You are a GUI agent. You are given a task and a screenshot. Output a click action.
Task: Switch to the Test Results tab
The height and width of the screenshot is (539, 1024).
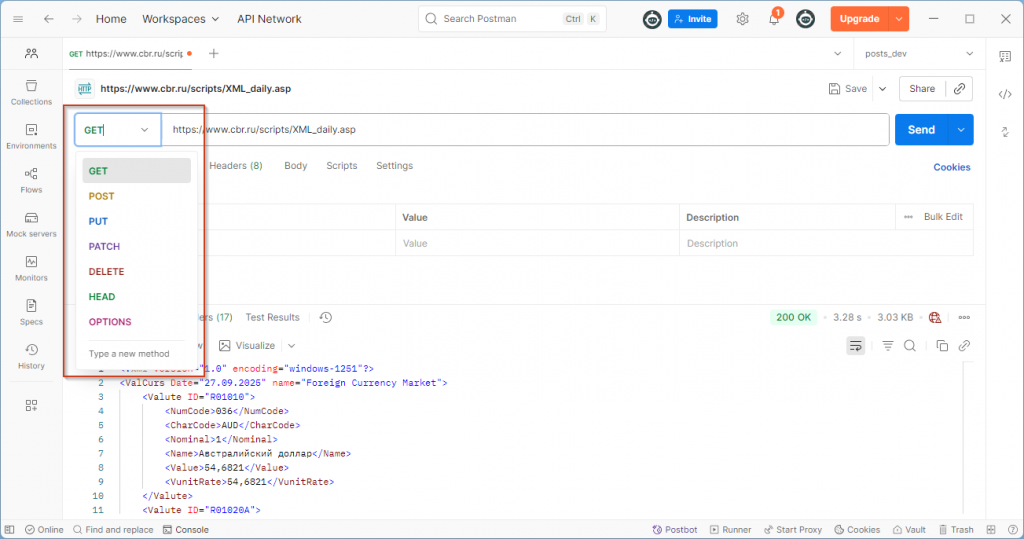click(x=272, y=317)
